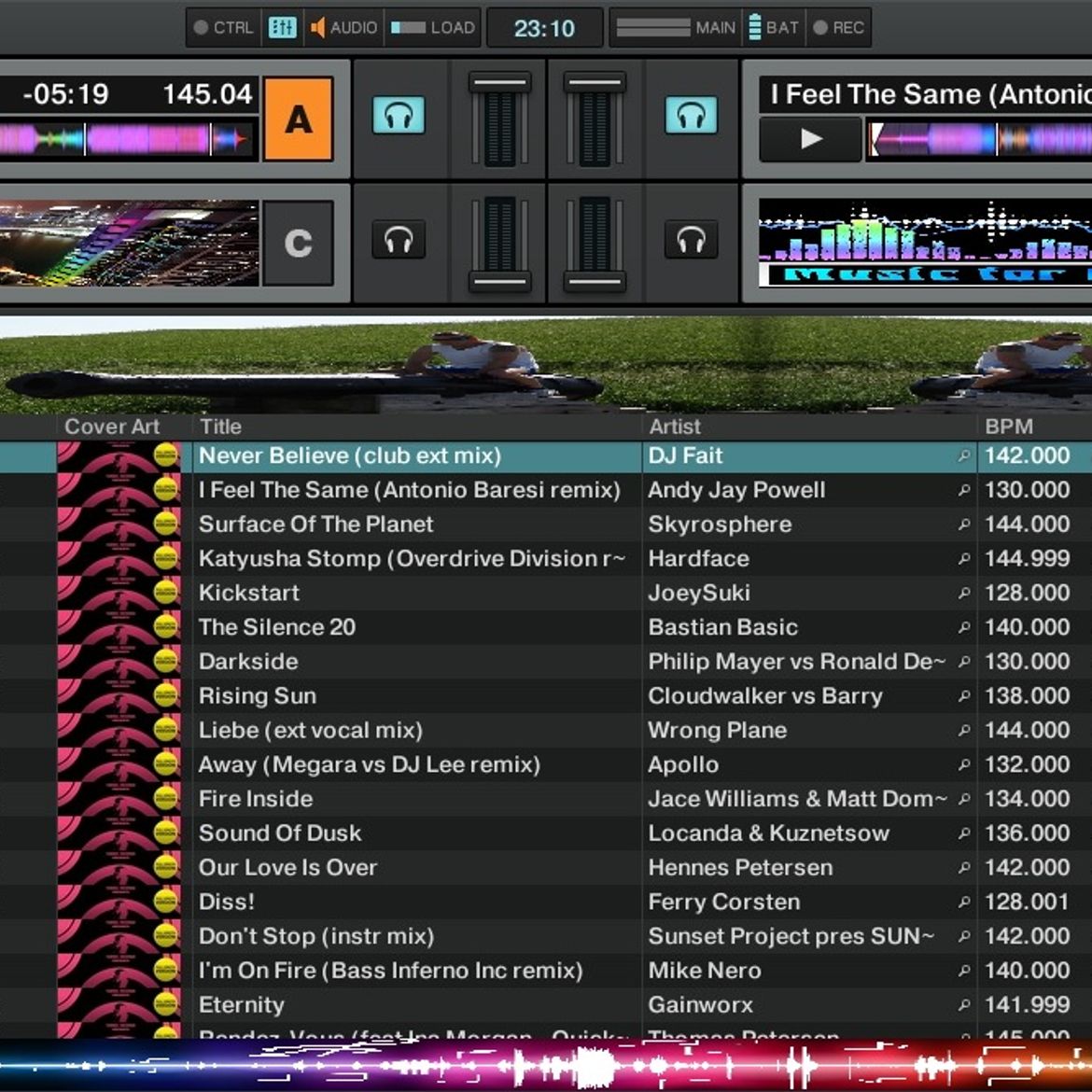Enable the headphone cue for Deck C

click(399, 240)
